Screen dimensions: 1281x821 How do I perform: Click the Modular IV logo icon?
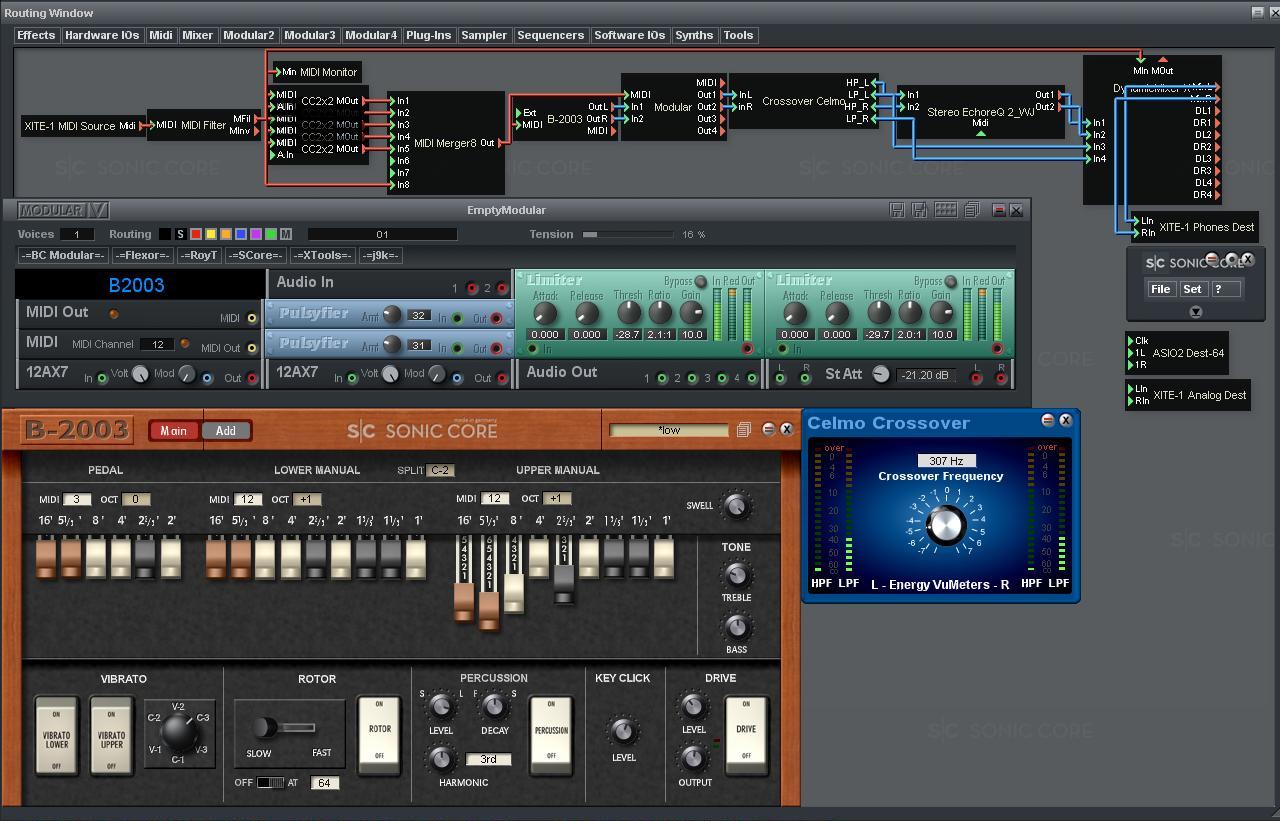click(63, 210)
